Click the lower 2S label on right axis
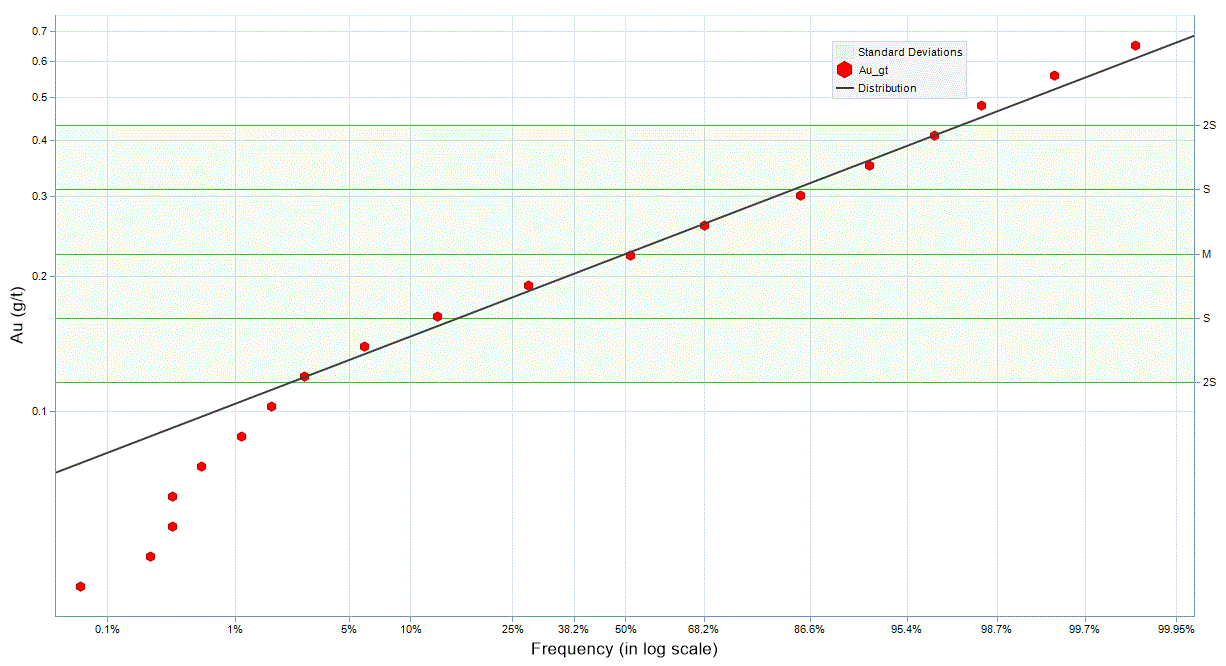Viewport: 1226px width, 666px height. click(x=1209, y=383)
